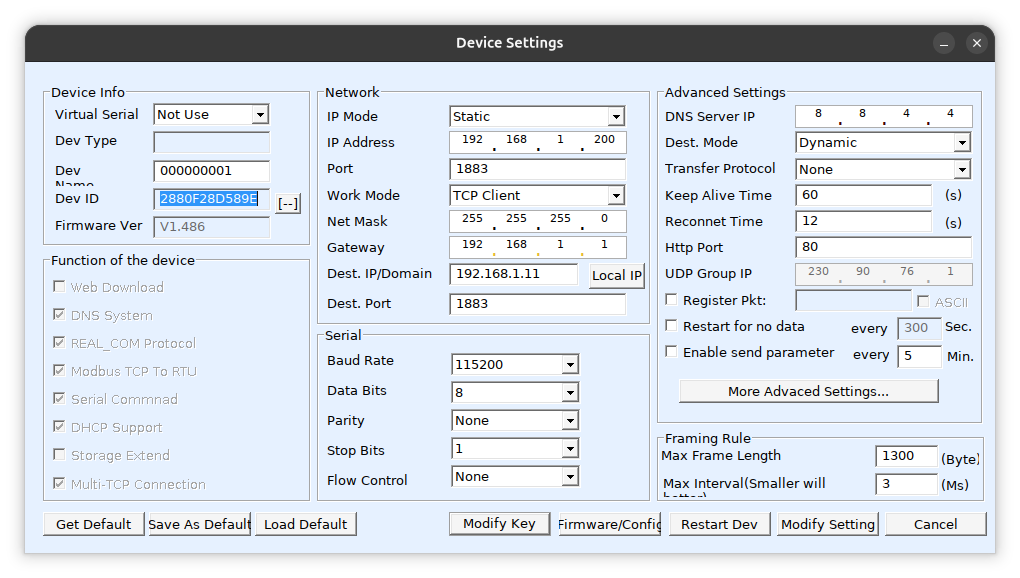Image resolution: width=1020 pixels, height=578 pixels.
Task: Expand the Data Bits dropdown
Action: [515, 392]
